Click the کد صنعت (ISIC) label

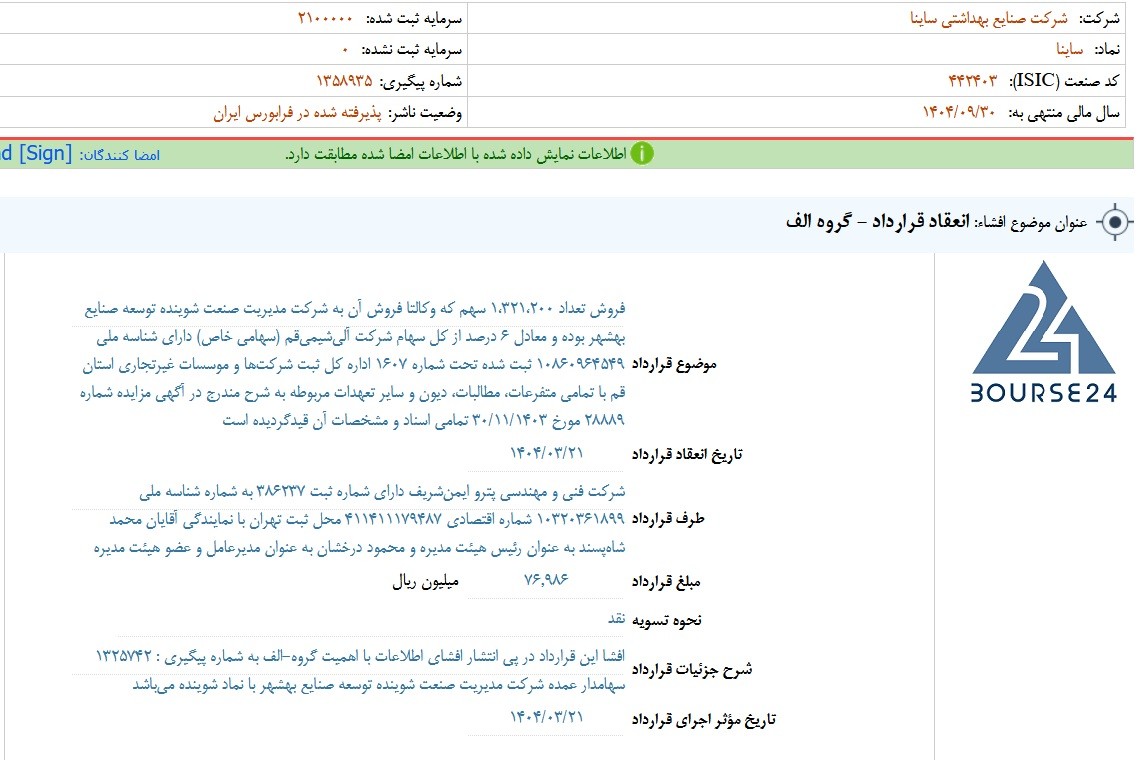1064,81
